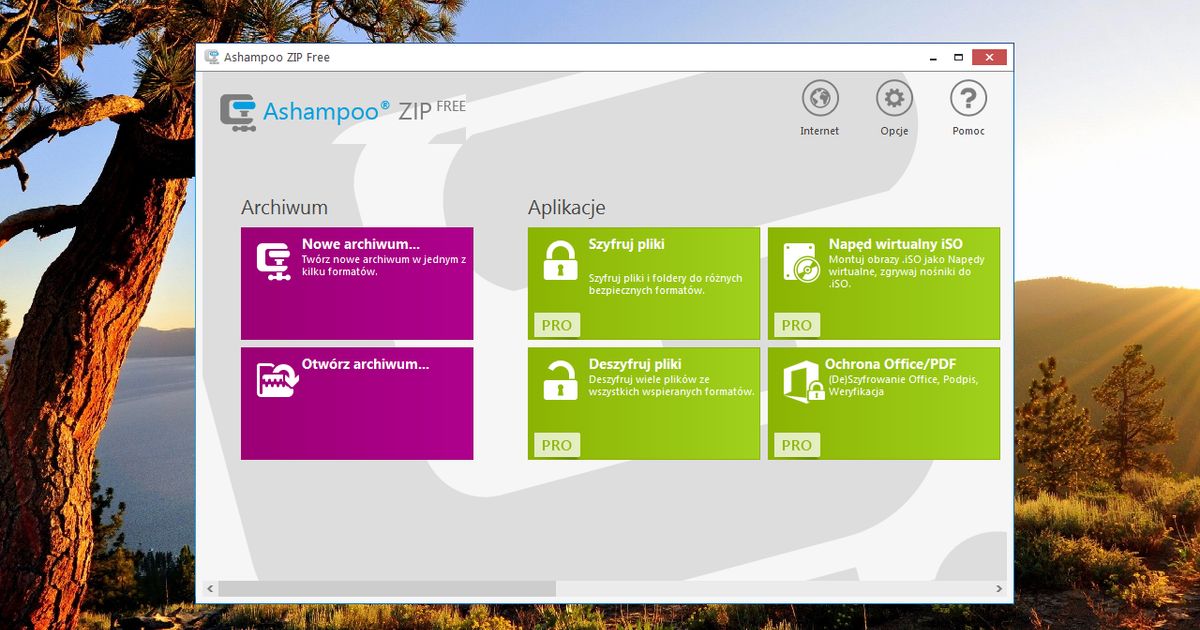The image size is (1200, 630).
Task: Click the Ashampoo ZIP logo icon
Action: pyautogui.click(x=238, y=112)
